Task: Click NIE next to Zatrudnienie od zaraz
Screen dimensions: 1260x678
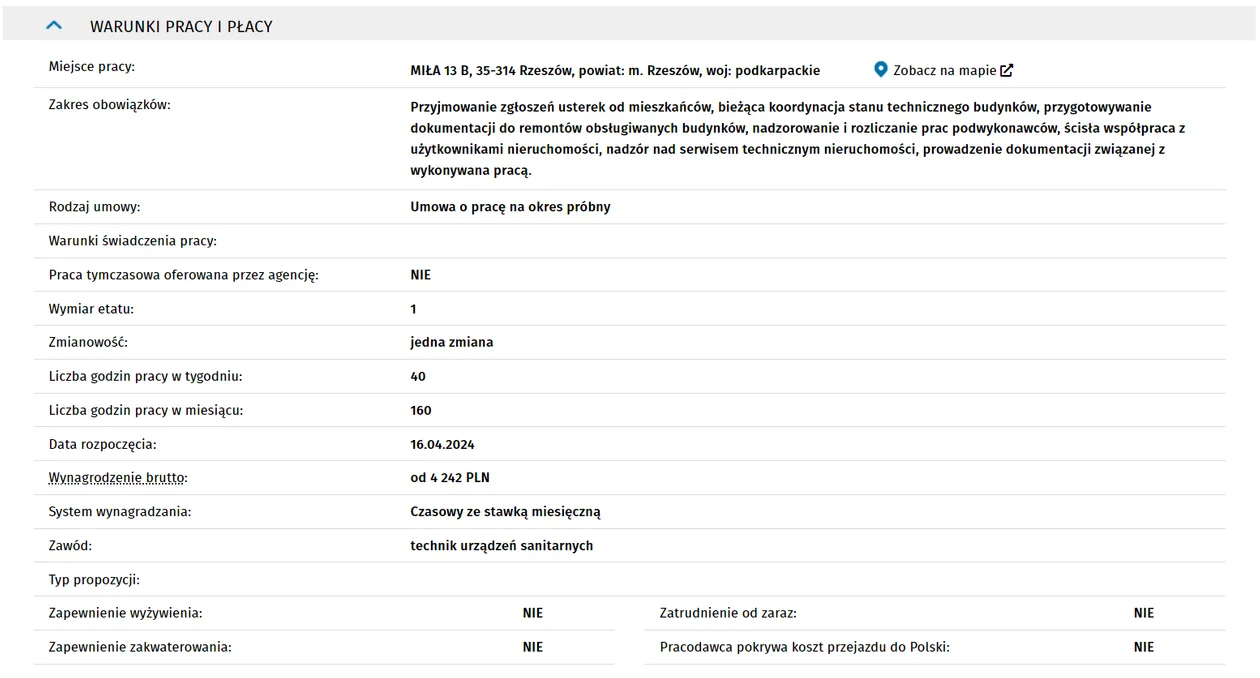Action: (x=1144, y=613)
